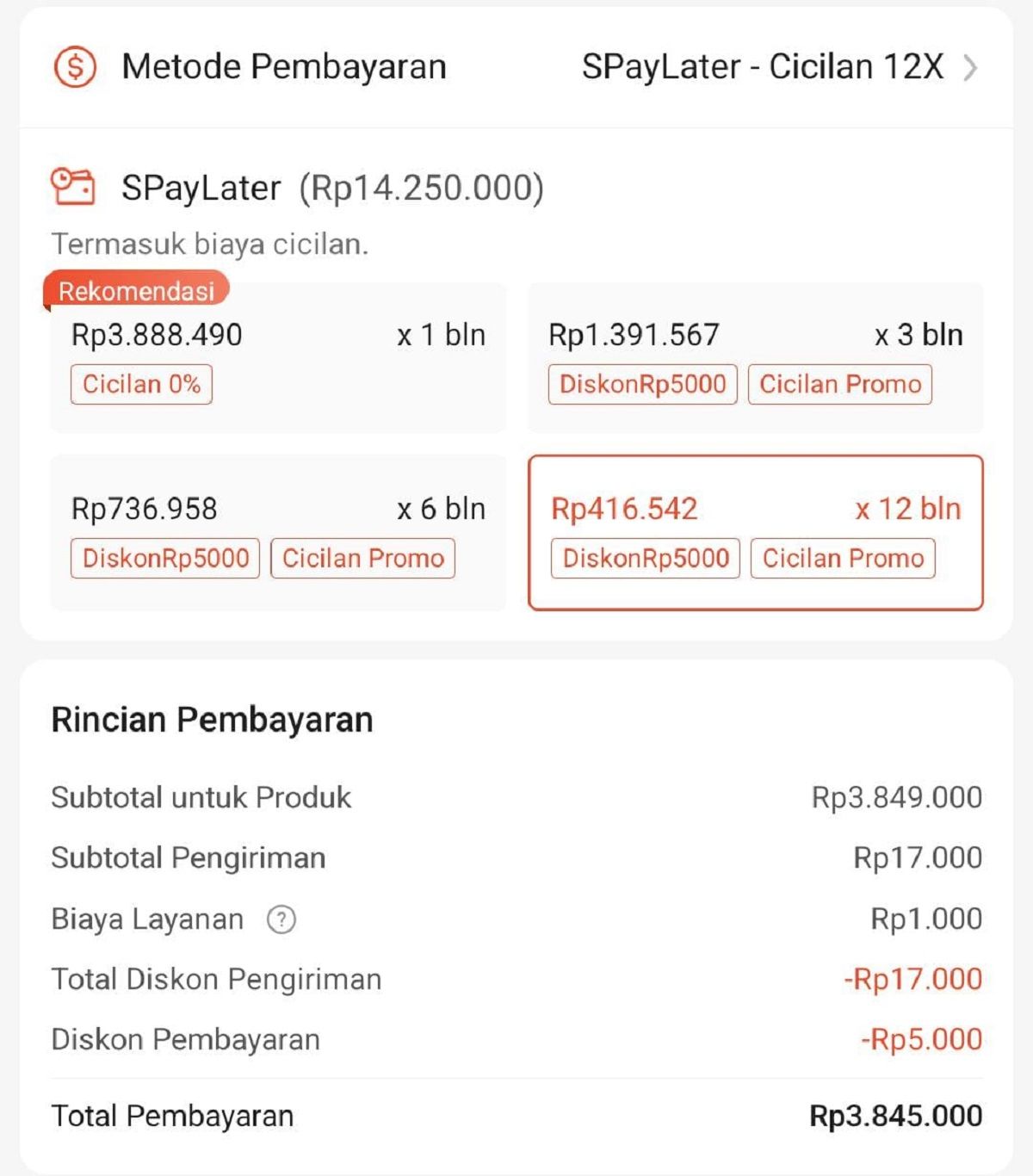Expand SPayLater - Cicilan 12X selection

[763, 67]
